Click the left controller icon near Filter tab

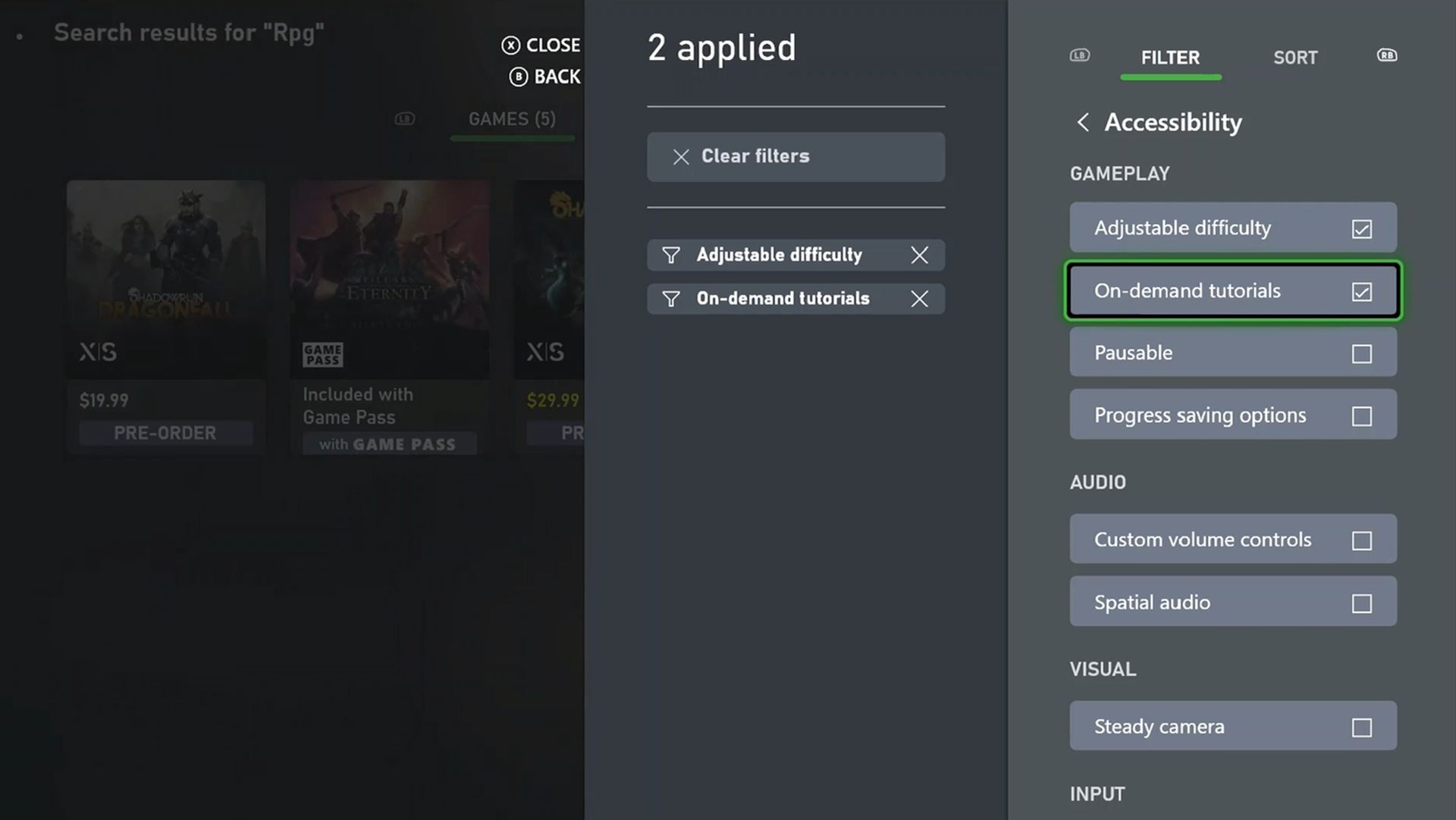pyautogui.click(x=1079, y=55)
